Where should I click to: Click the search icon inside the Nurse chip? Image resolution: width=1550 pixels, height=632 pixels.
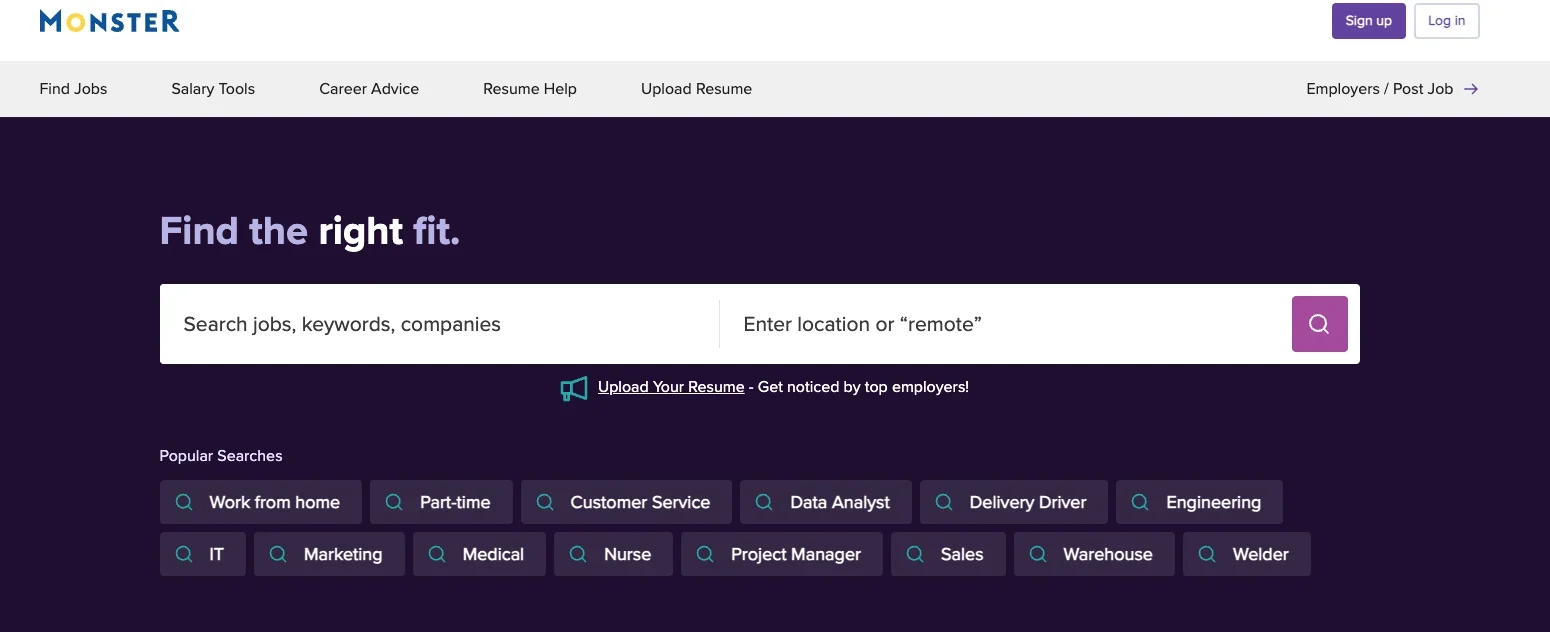tap(577, 553)
